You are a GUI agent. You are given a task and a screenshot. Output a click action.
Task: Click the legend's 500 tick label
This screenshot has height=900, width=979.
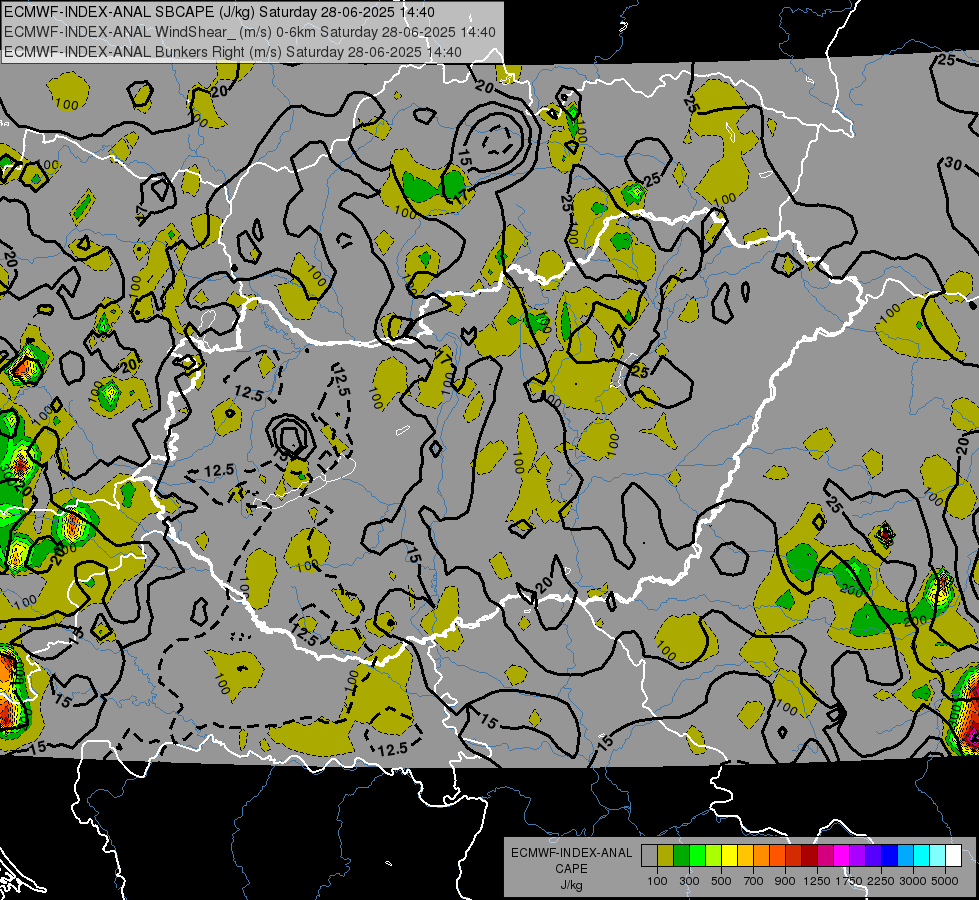point(721,881)
